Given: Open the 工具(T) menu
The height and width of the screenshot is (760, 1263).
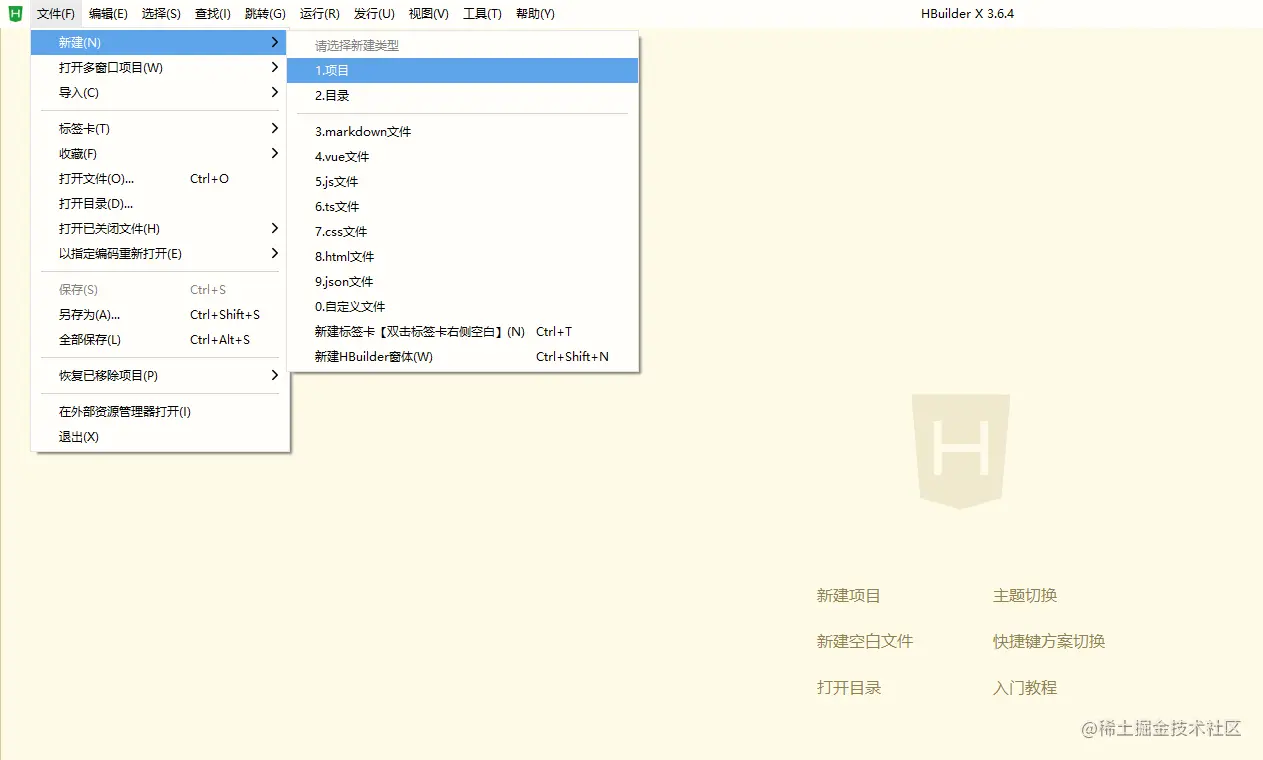Looking at the screenshot, I should (x=482, y=14).
